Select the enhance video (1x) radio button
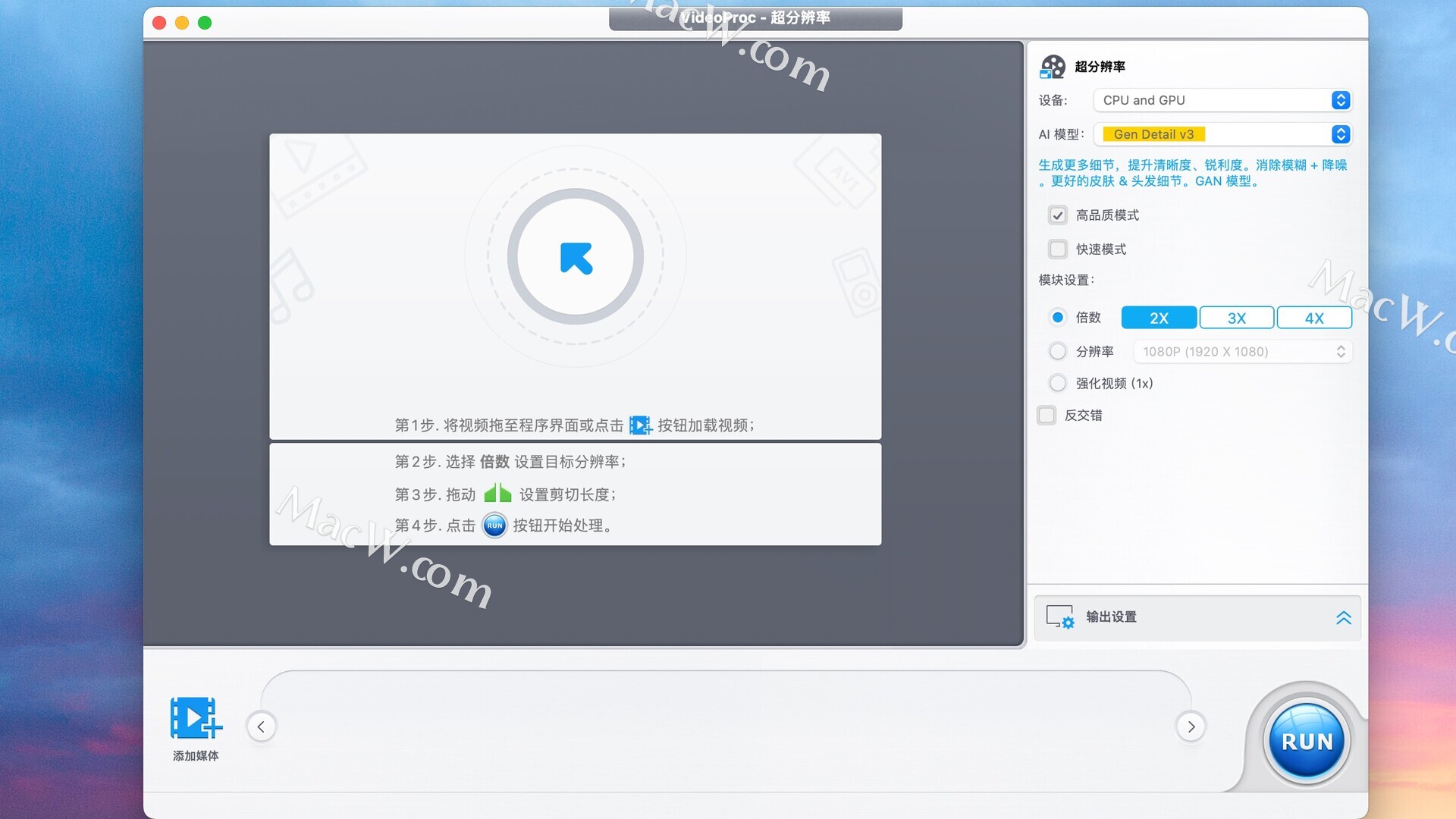Screen dimensions: 1456x819 [1057, 383]
